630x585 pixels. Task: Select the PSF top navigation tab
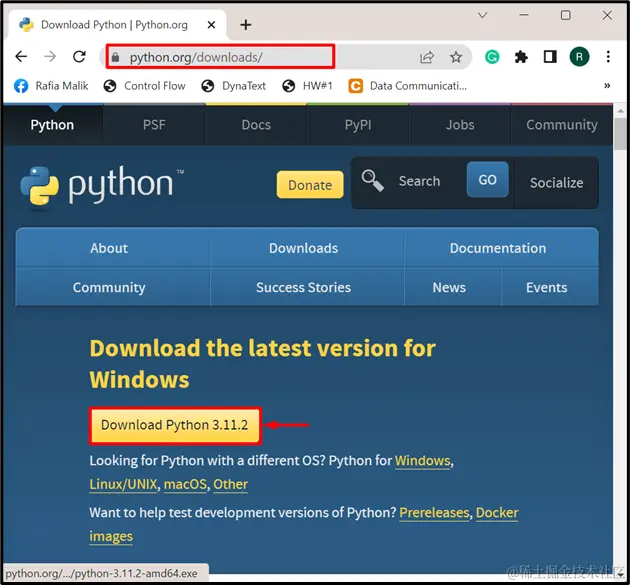point(154,125)
